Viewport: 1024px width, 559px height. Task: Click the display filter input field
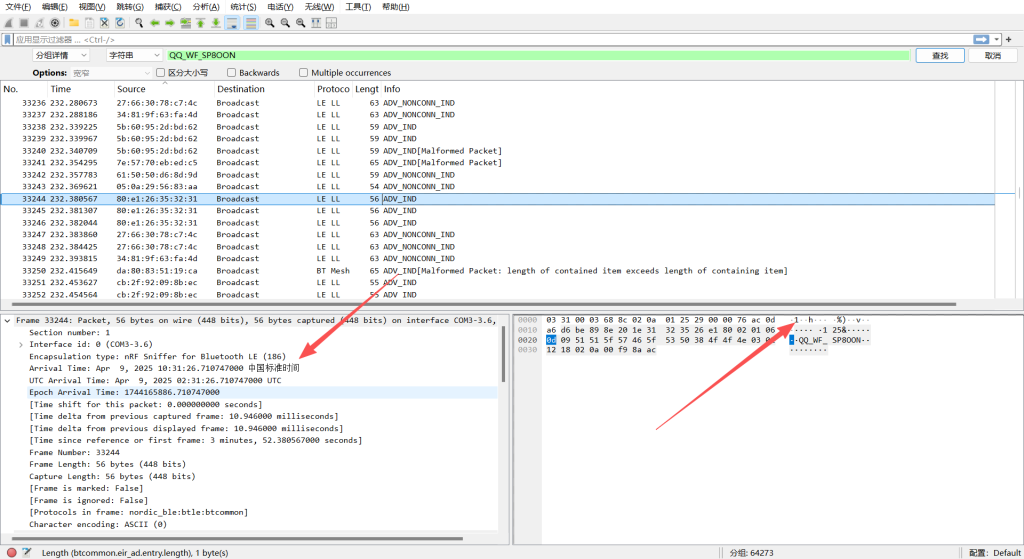pos(490,39)
